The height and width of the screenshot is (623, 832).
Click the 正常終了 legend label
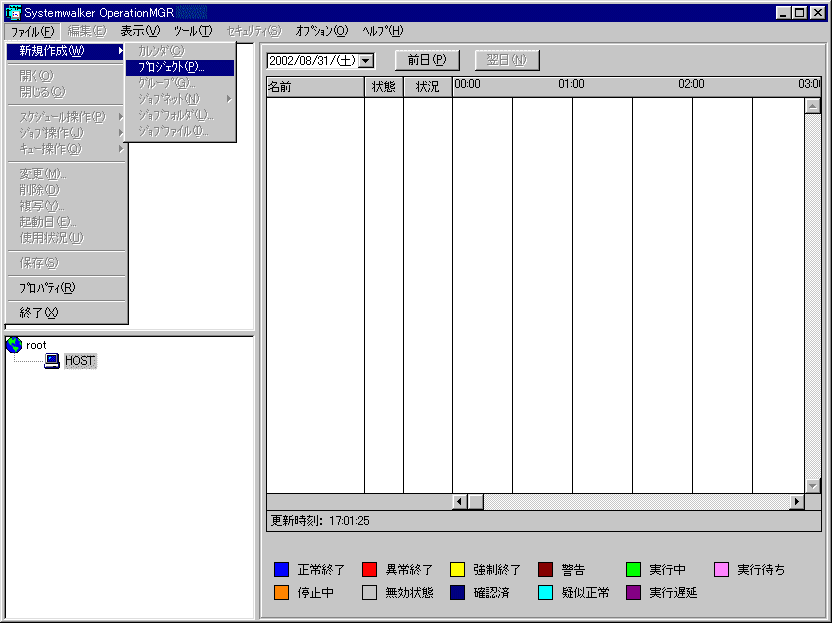pyautogui.click(x=321, y=570)
